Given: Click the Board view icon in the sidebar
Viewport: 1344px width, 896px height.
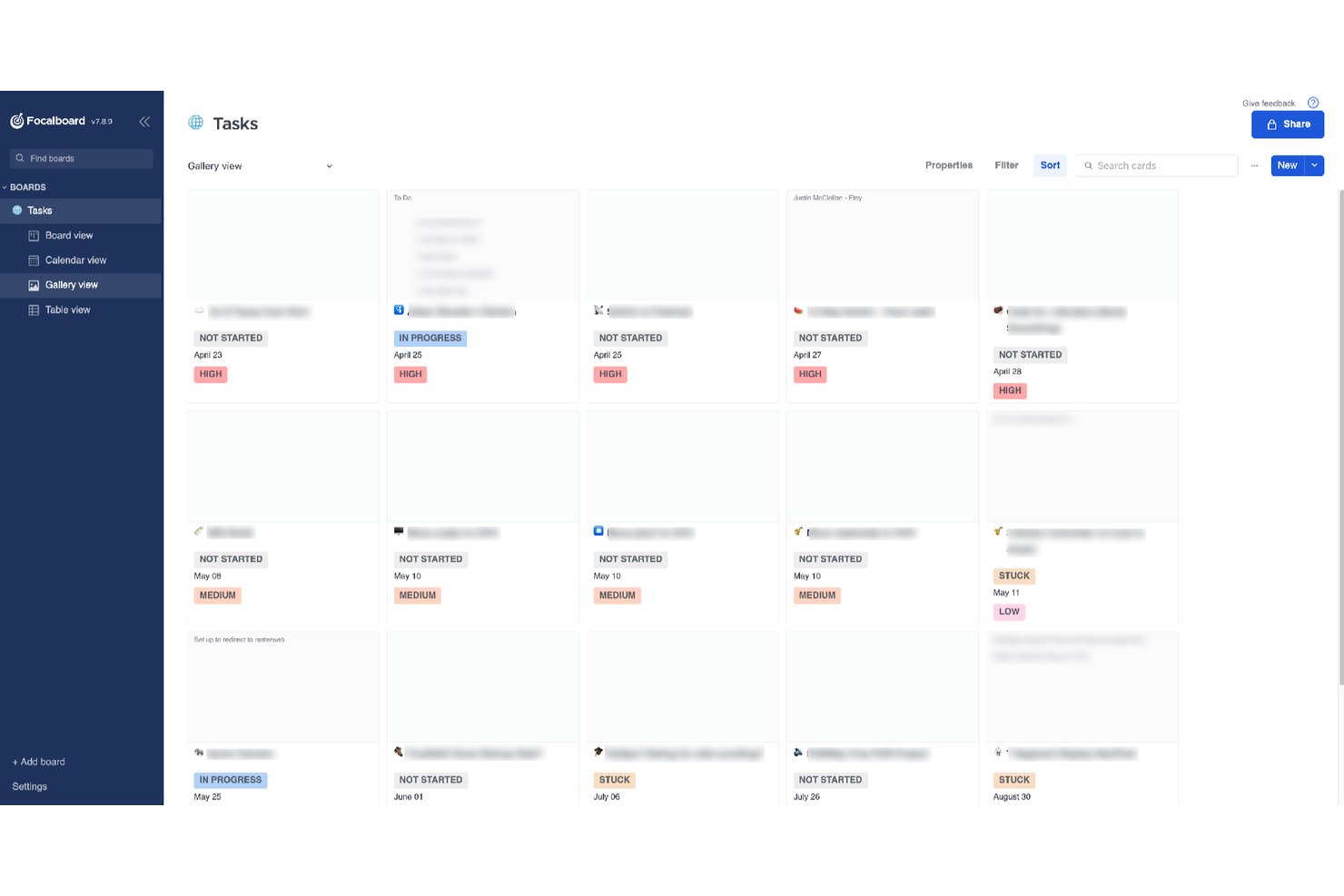Looking at the screenshot, I should click(34, 236).
